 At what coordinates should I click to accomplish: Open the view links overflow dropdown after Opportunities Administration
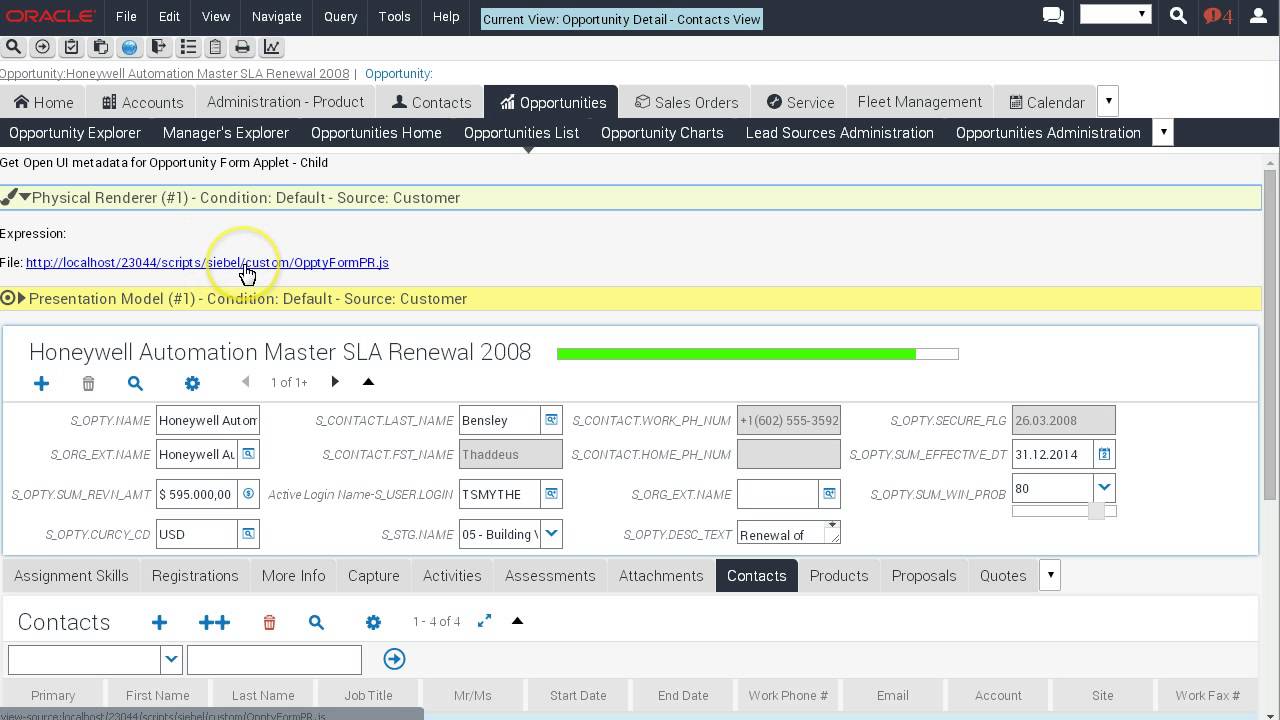pyautogui.click(x=1162, y=132)
